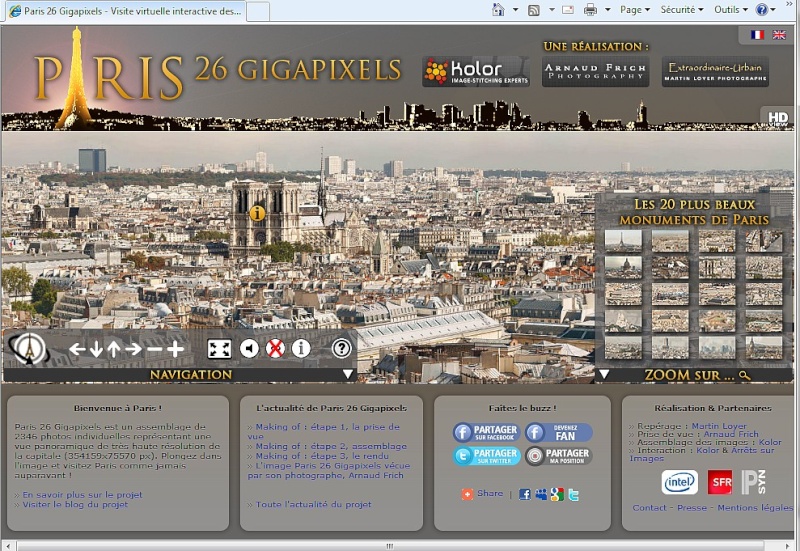Viewport: 800px width, 551px height.
Task: Click small Twitter bird icon
Action: pyautogui.click(x=573, y=494)
